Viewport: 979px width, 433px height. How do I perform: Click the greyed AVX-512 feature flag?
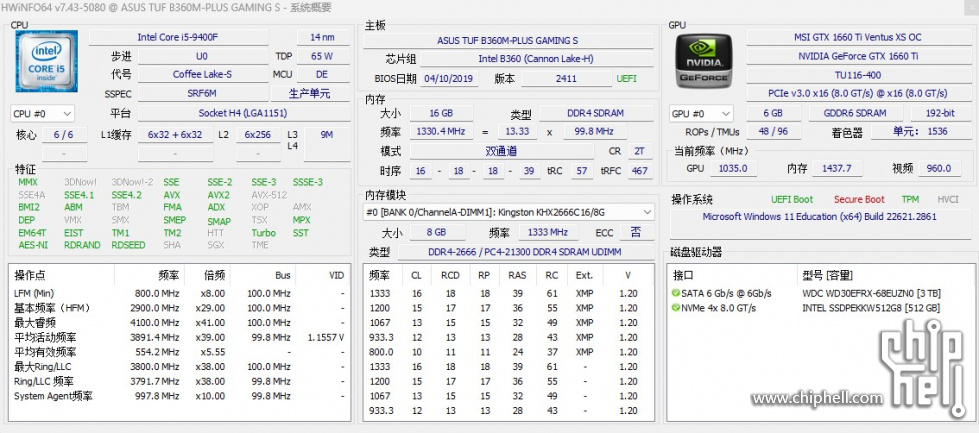tap(269, 195)
